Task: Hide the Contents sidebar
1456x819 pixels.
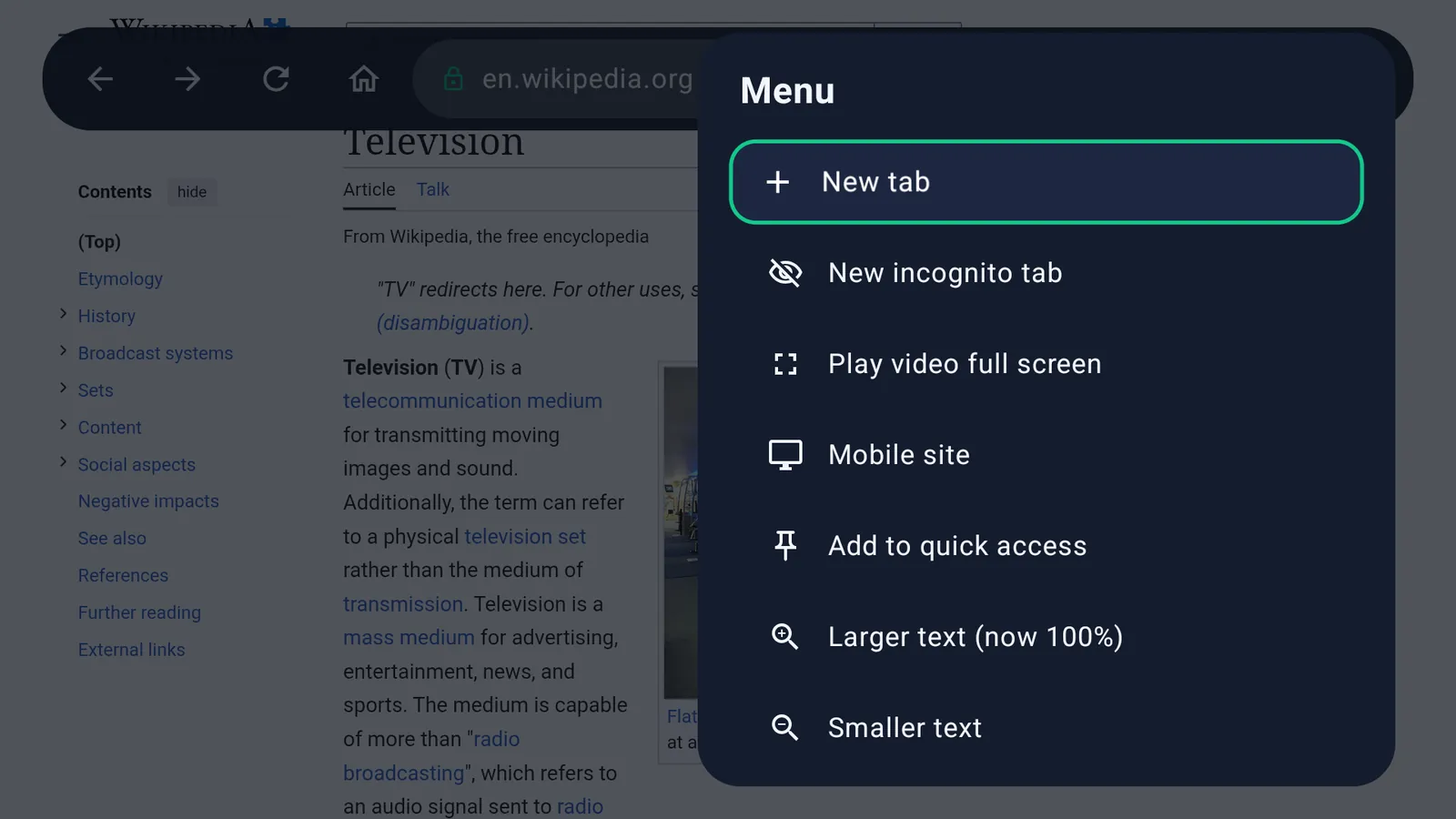Action: click(192, 192)
